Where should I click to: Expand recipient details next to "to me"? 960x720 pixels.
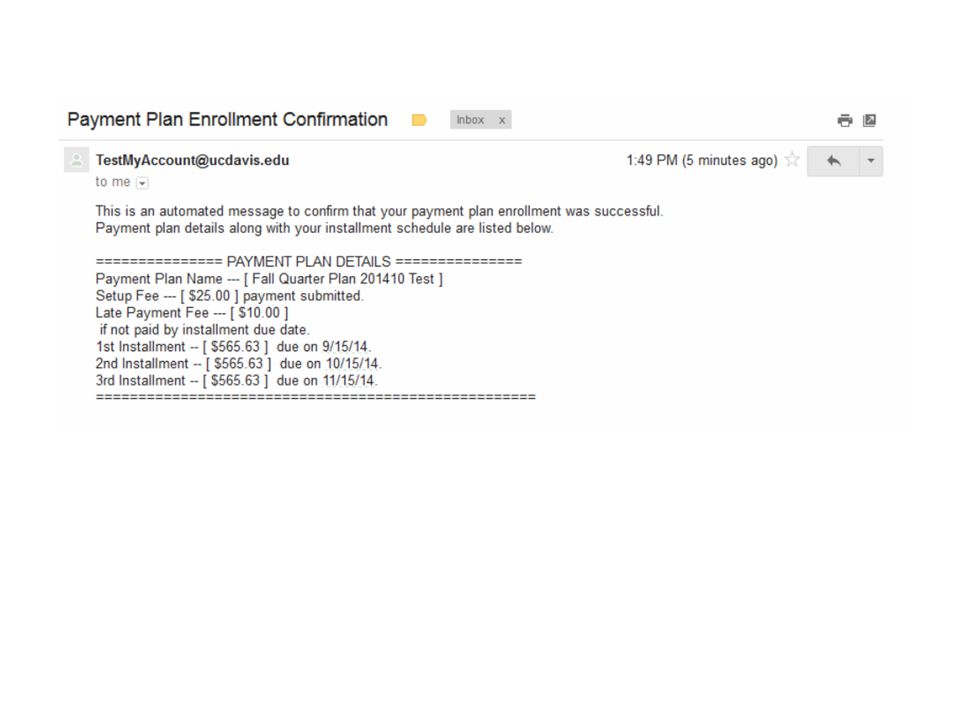pyautogui.click(x=142, y=182)
